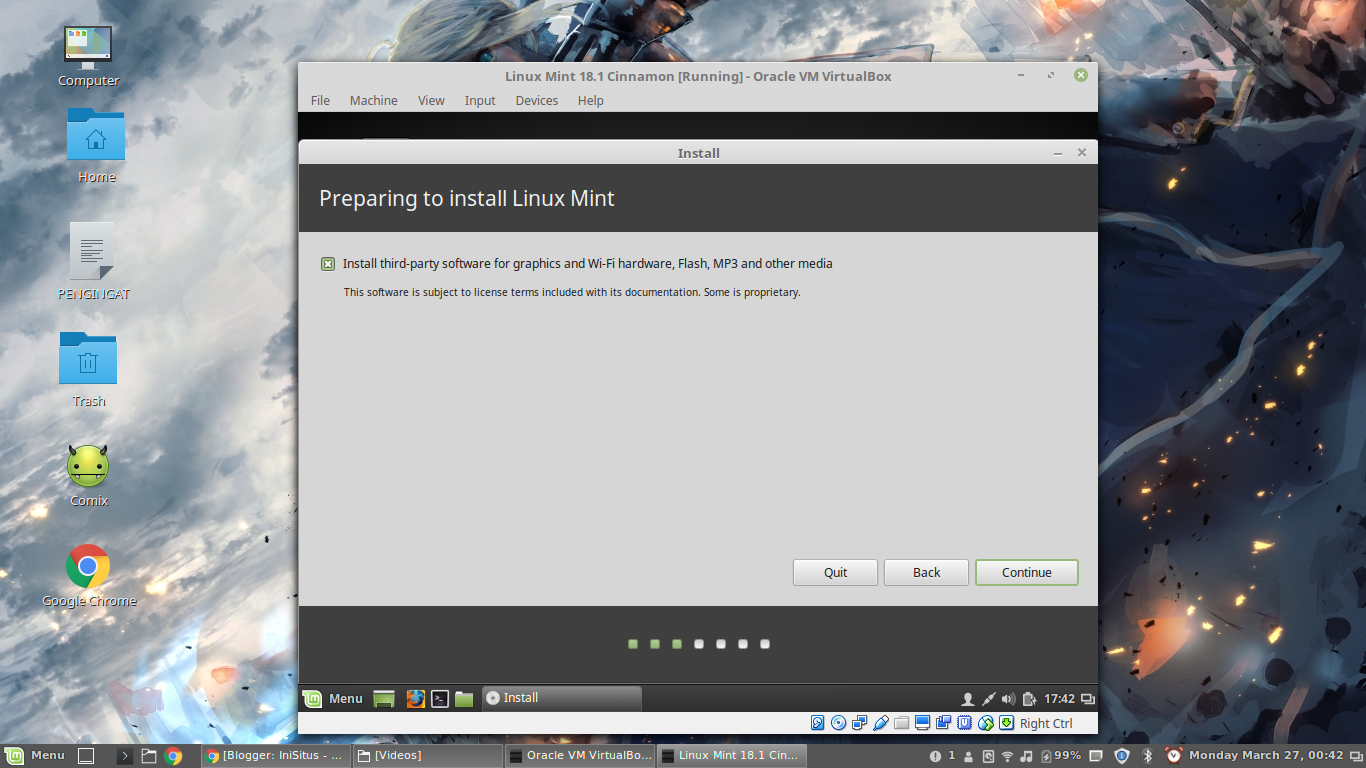Screen dimensions: 1366x768
Task: Click the Quit button in the installer
Action: point(835,572)
